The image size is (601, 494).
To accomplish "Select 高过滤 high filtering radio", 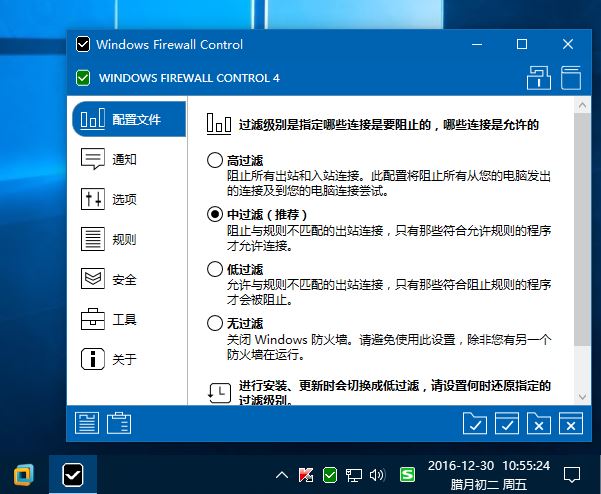I will tap(214, 160).
